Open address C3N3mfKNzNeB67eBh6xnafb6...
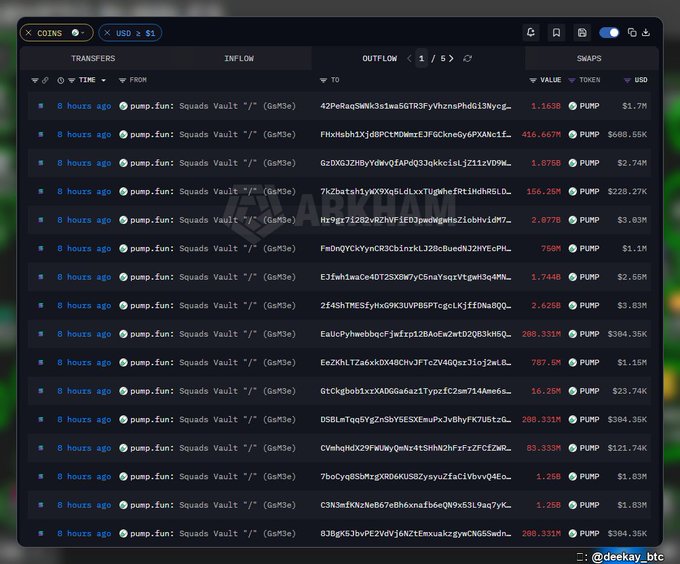The height and width of the screenshot is (564, 680). point(415,505)
